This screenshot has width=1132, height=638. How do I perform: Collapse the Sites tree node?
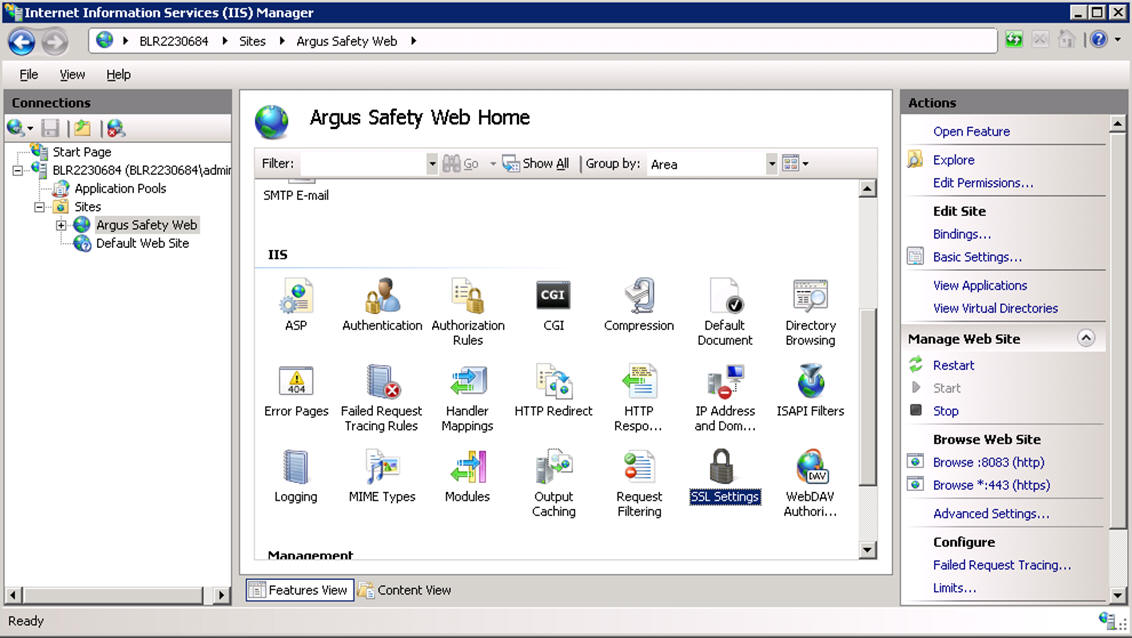click(x=40, y=207)
